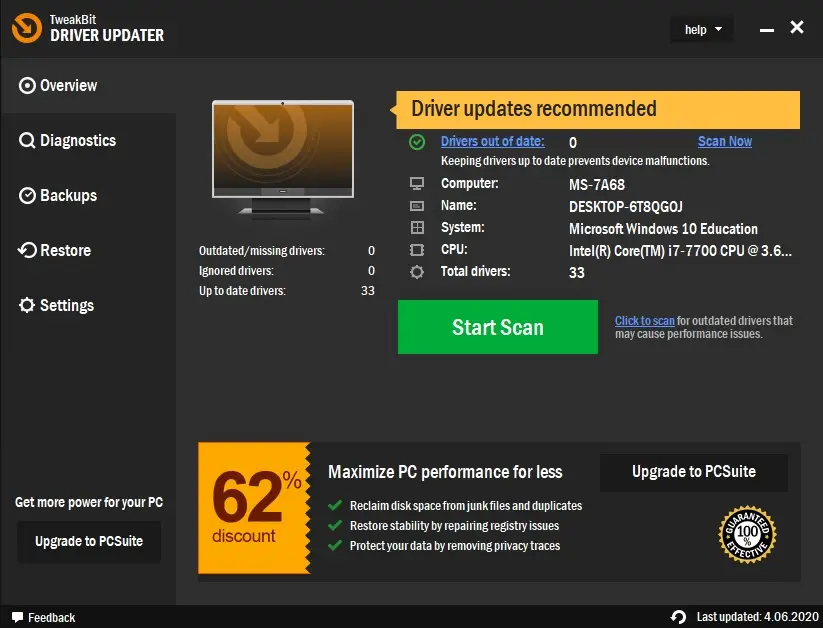The image size is (823, 628).
Task: Click Maximize PC performance for less heading
Action: point(445,472)
